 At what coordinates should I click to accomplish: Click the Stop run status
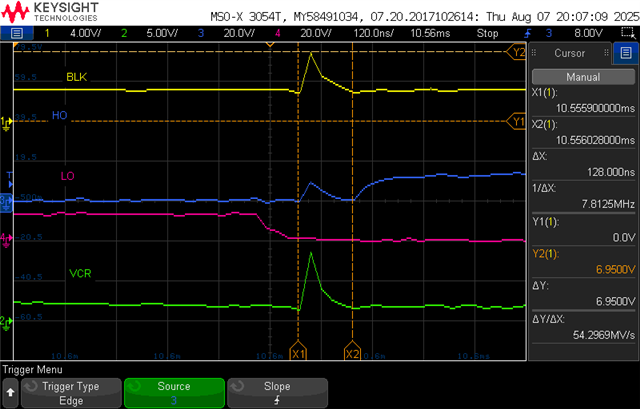pyautogui.click(x=487, y=33)
